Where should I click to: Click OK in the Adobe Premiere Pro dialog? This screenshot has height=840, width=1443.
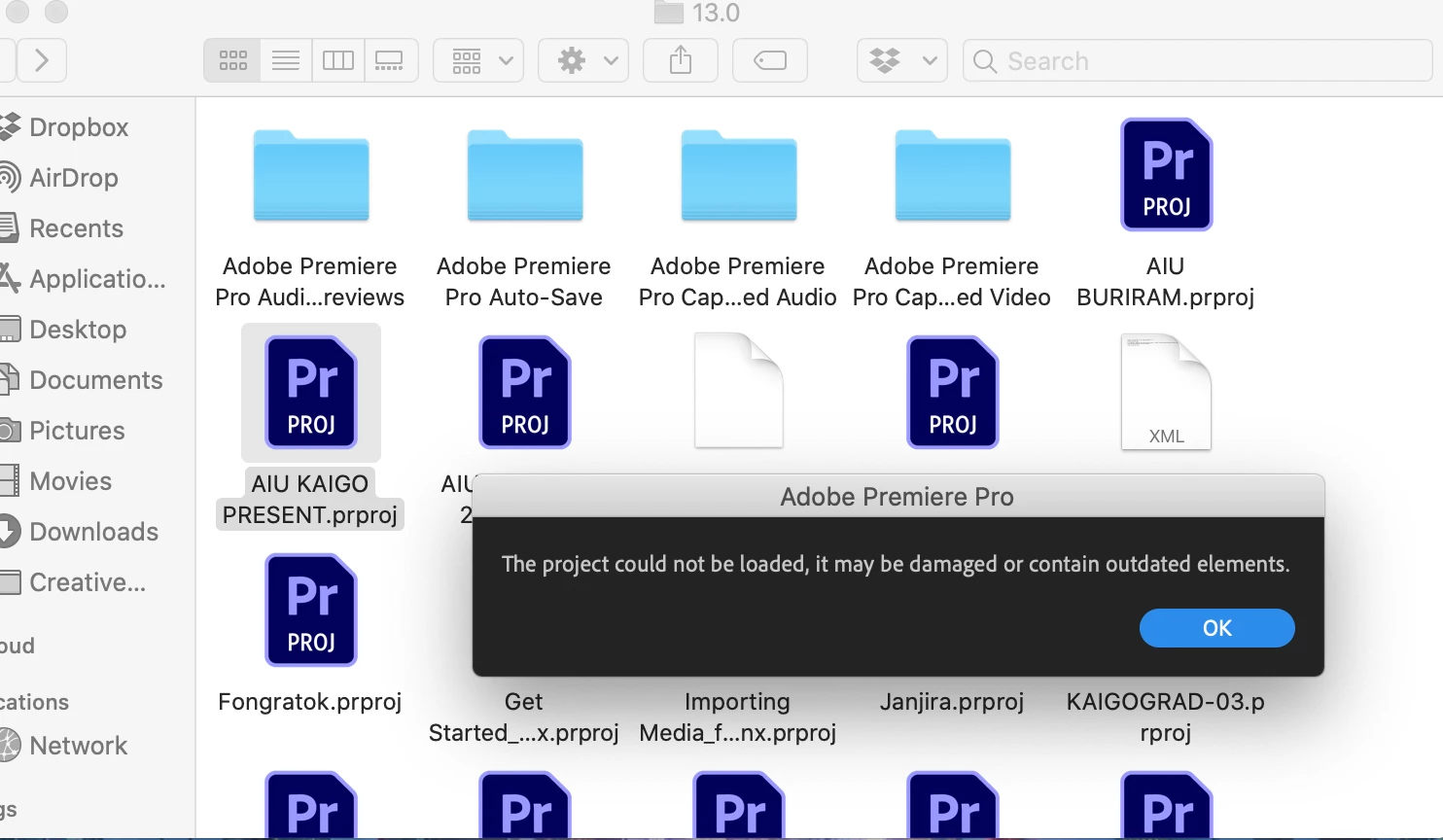click(1216, 628)
